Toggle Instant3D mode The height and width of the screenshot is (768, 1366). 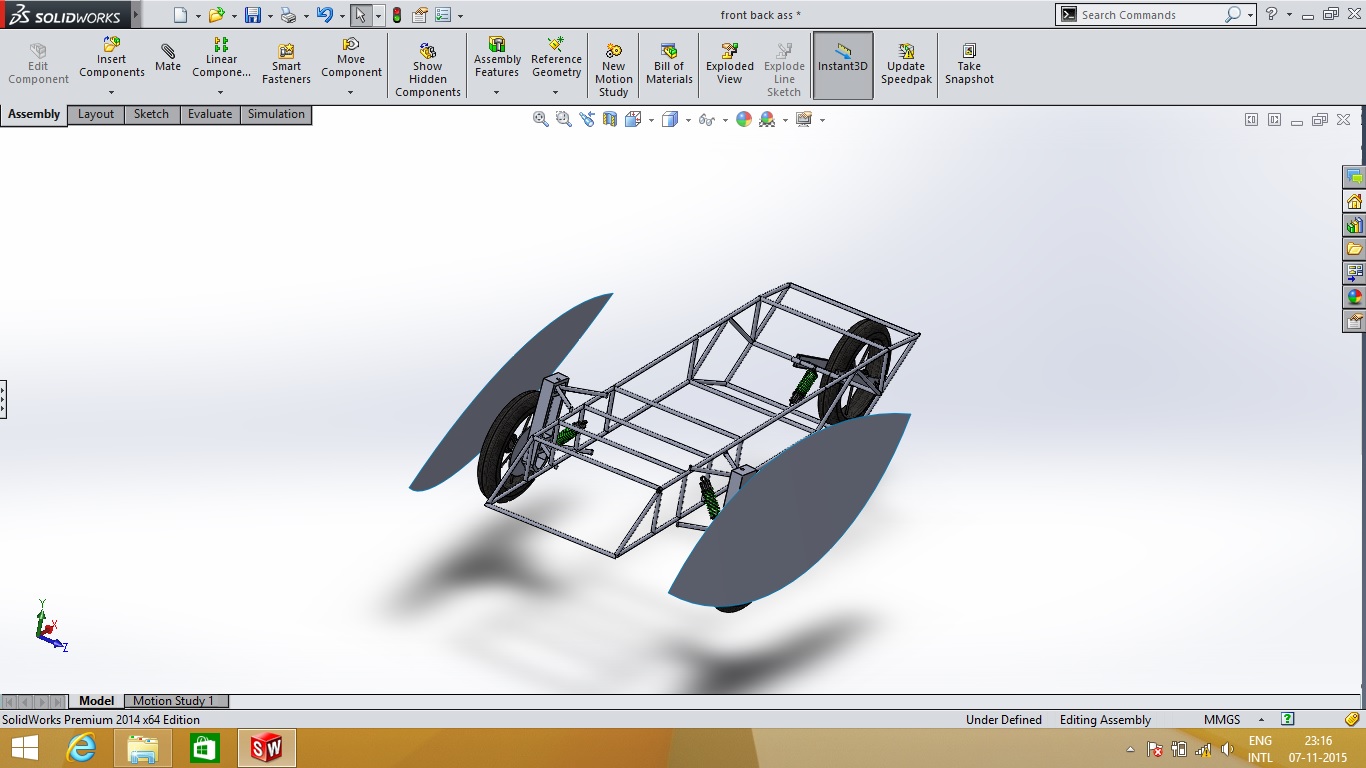[843, 65]
